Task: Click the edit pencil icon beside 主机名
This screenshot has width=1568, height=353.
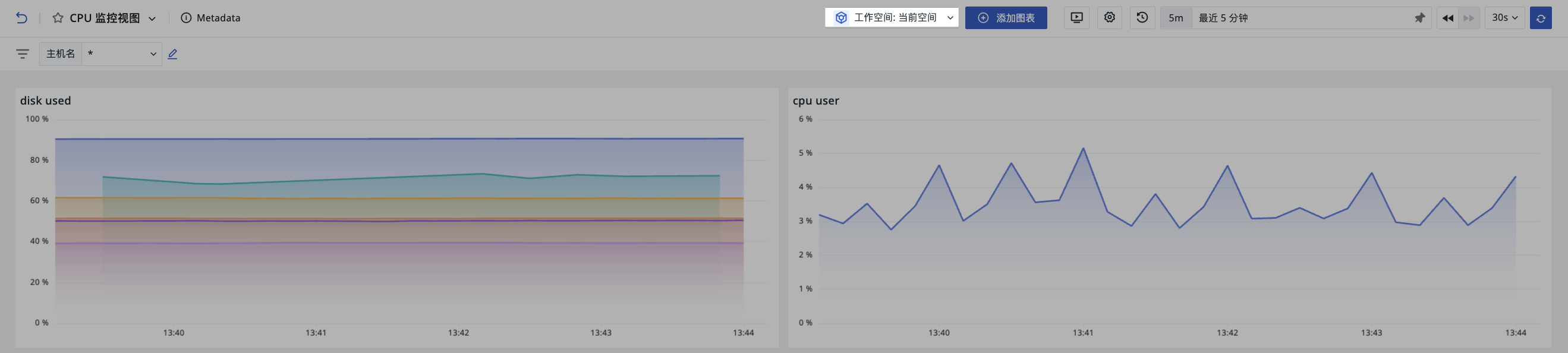Action: (x=172, y=54)
